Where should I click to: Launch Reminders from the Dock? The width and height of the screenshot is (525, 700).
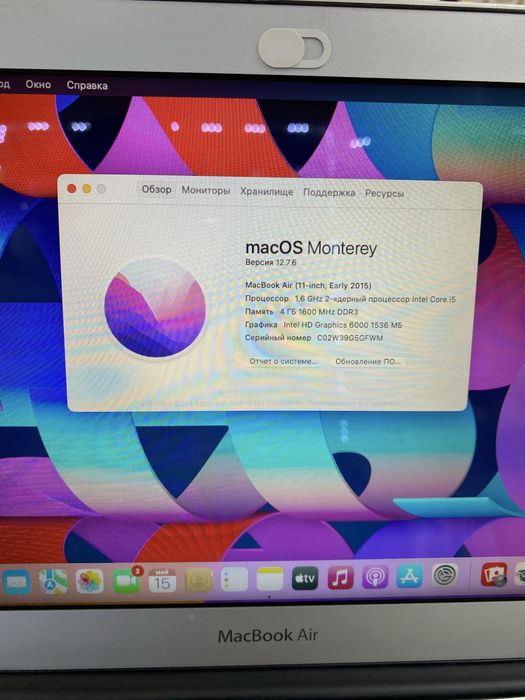pos(234,580)
